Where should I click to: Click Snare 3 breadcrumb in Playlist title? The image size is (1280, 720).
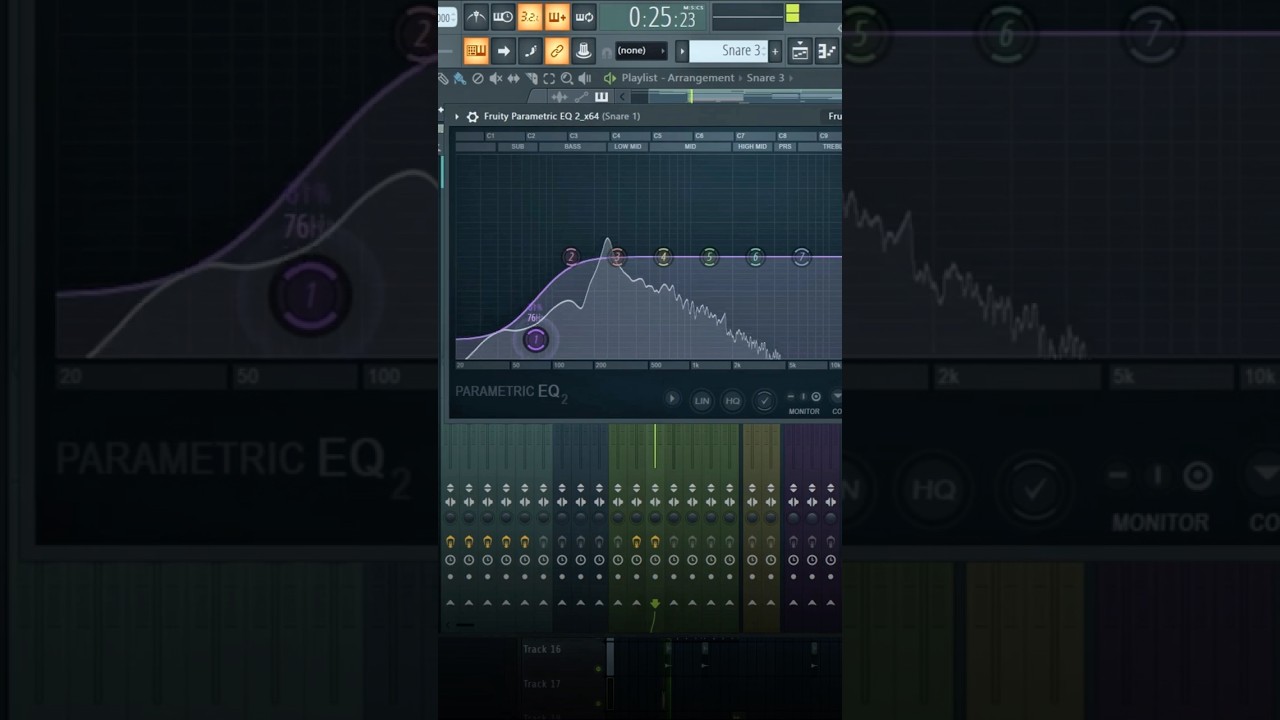[766, 78]
